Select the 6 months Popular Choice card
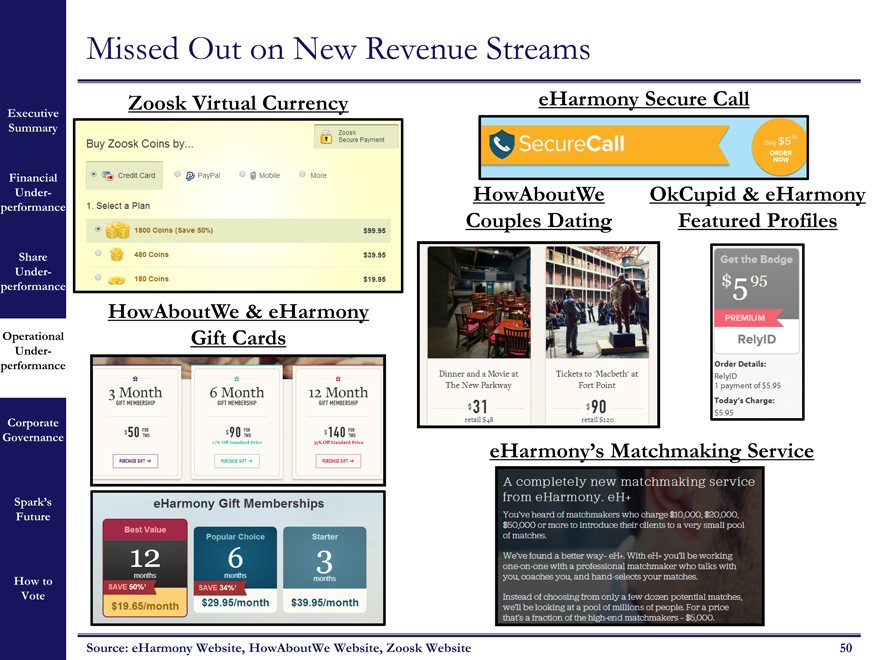The image size is (880, 660). pyautogui.click(x=235, y=570)
